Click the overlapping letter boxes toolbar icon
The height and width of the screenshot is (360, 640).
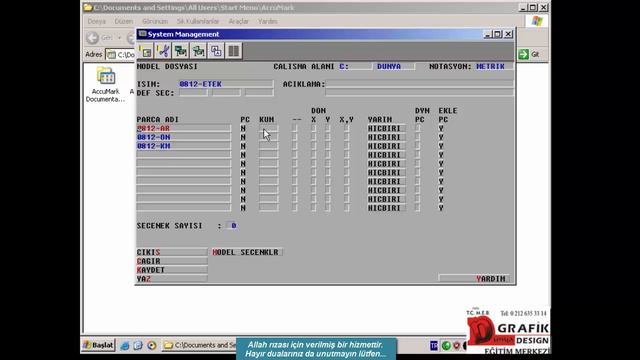coord(216,51)
